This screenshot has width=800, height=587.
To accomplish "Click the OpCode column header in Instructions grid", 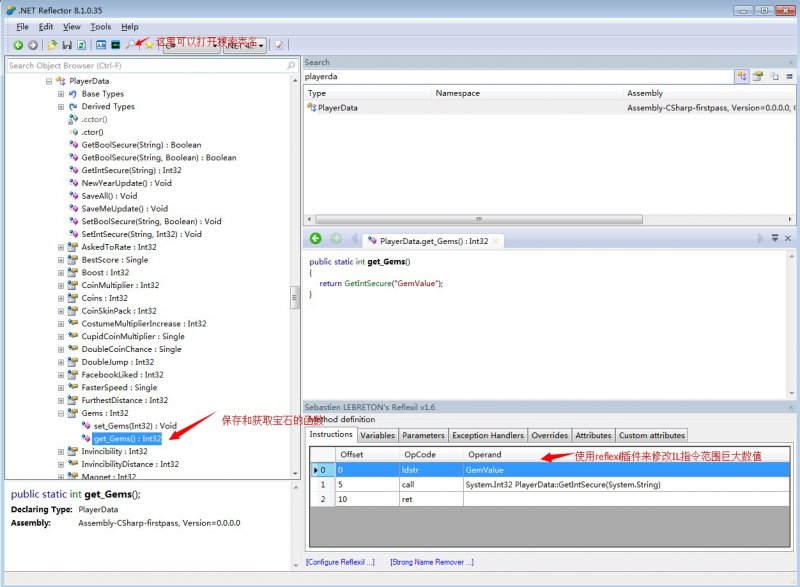I will [431, 454].
